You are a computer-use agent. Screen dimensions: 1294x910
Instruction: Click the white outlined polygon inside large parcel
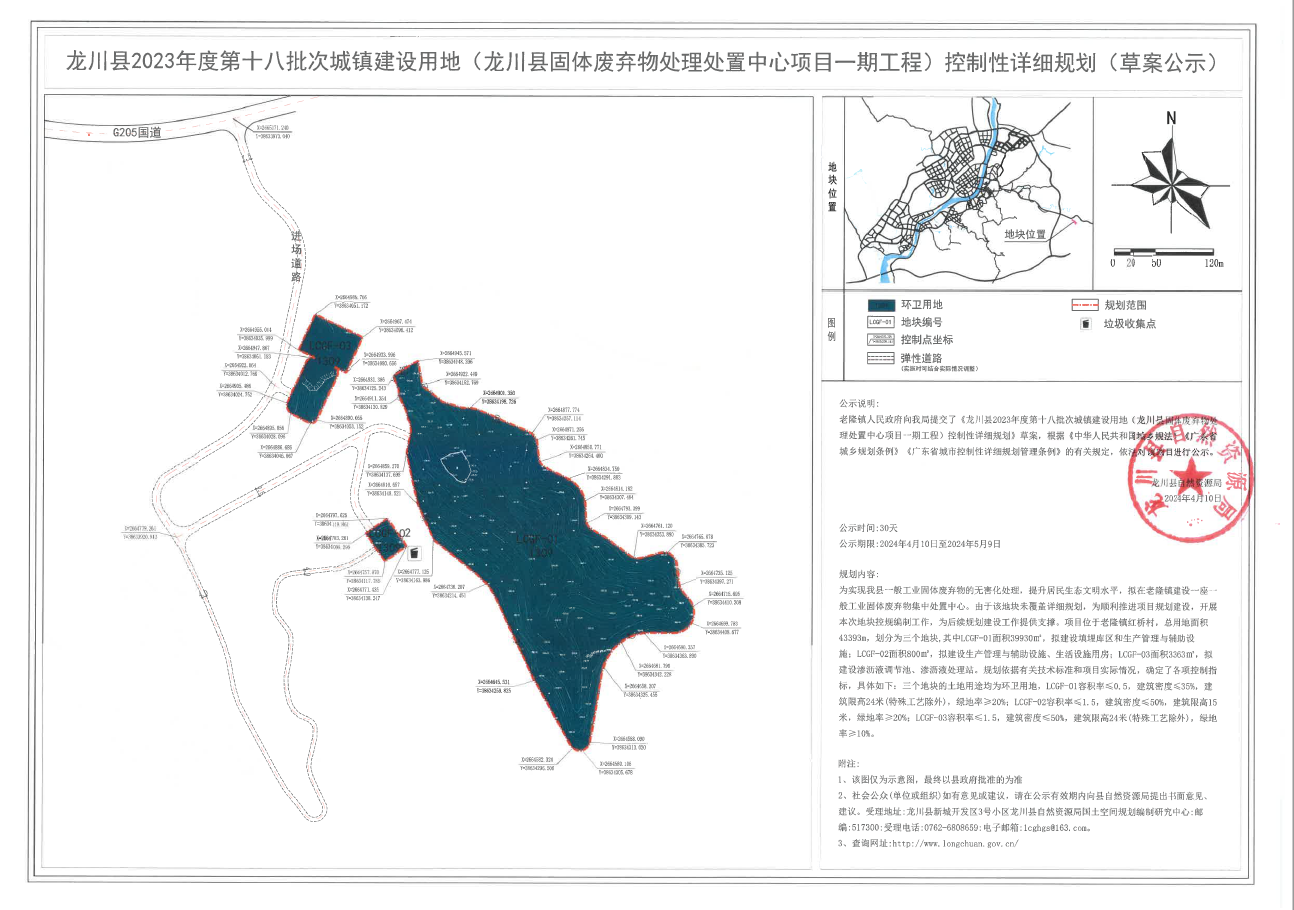454,468
